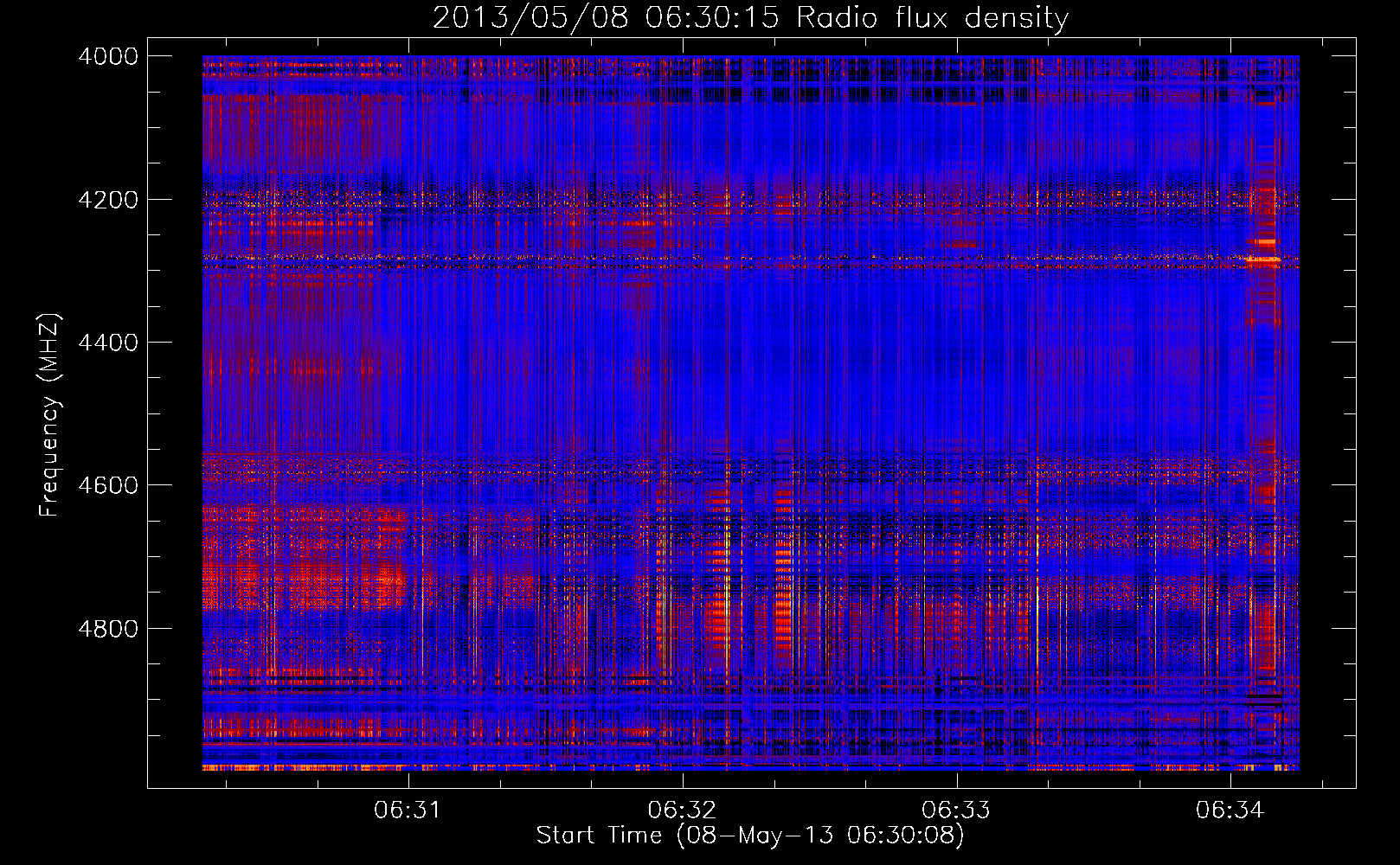Select the 4000 frequency axis label
1400x865 pixels.
(108, 56)
